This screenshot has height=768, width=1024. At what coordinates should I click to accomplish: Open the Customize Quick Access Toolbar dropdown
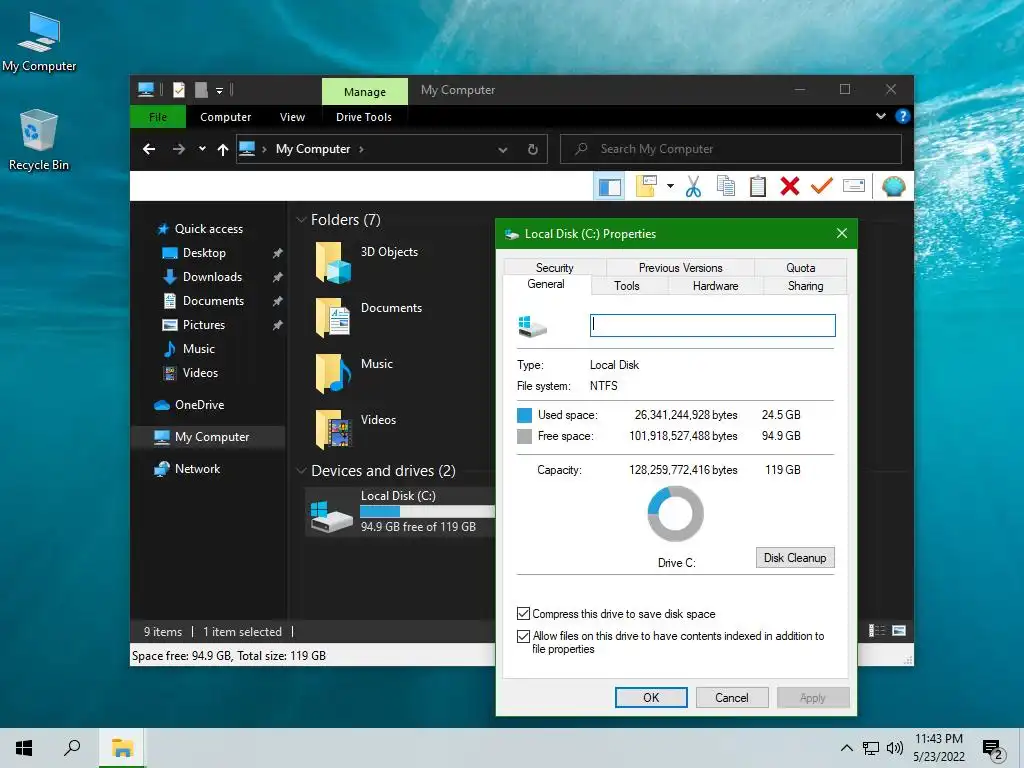coord(219,91)
